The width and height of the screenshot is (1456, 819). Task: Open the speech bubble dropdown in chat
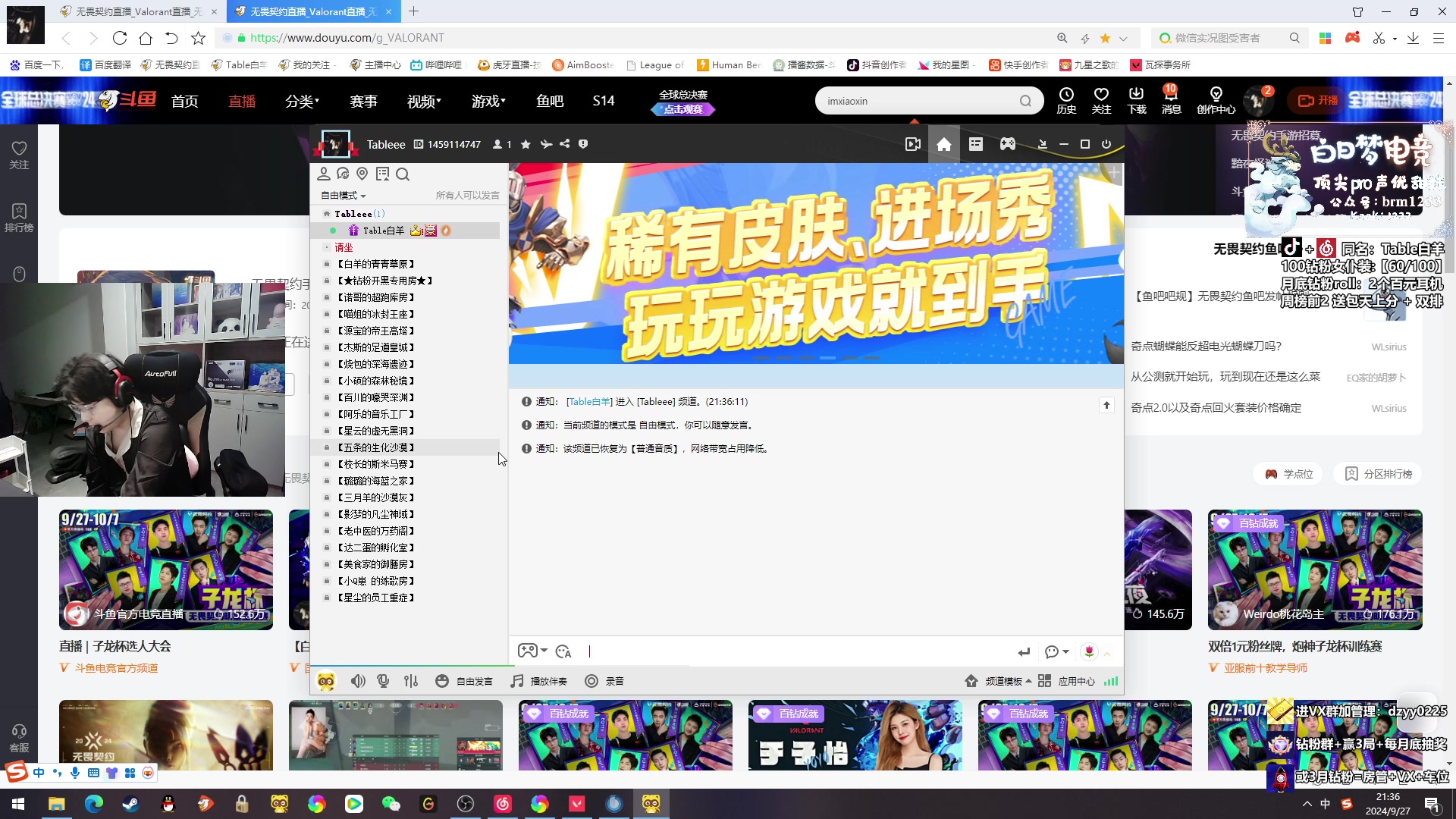[x=1056, y=651]
